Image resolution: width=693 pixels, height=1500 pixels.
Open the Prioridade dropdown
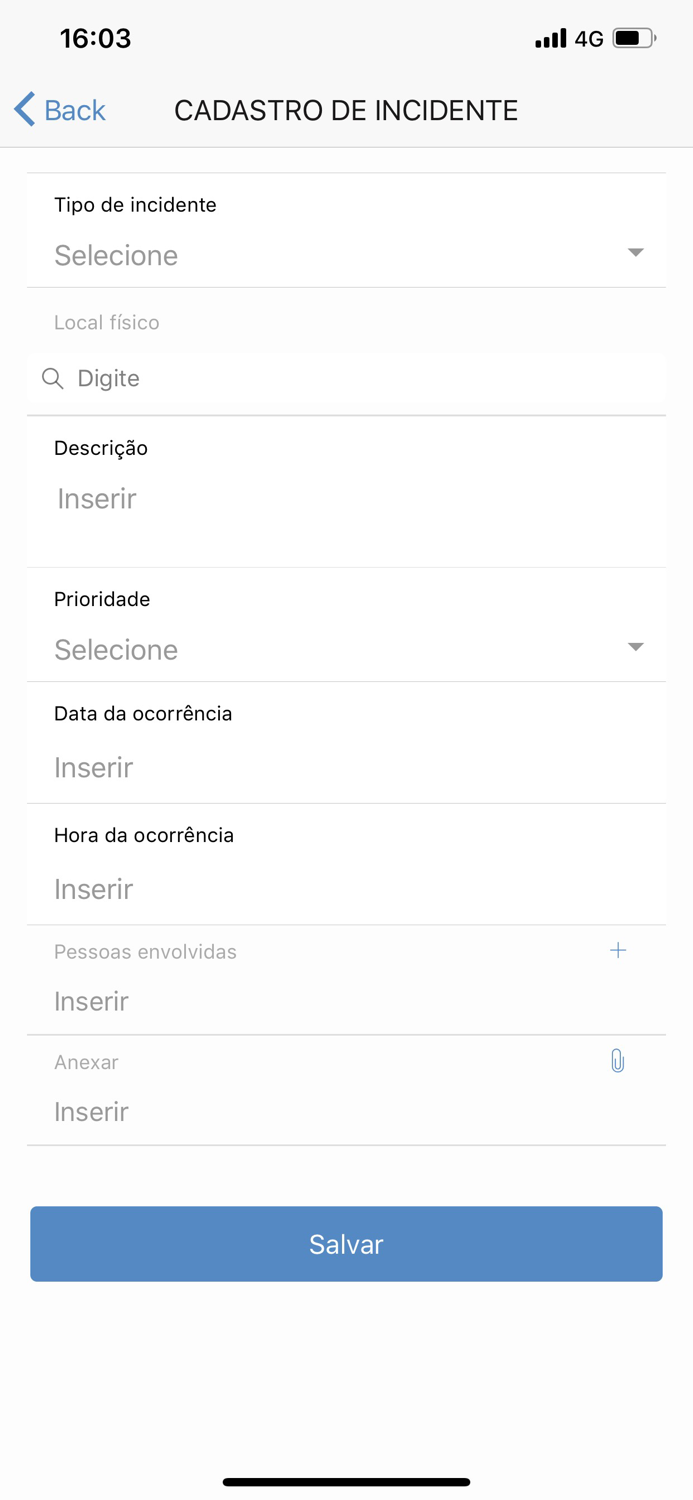[x=346, y=649]
